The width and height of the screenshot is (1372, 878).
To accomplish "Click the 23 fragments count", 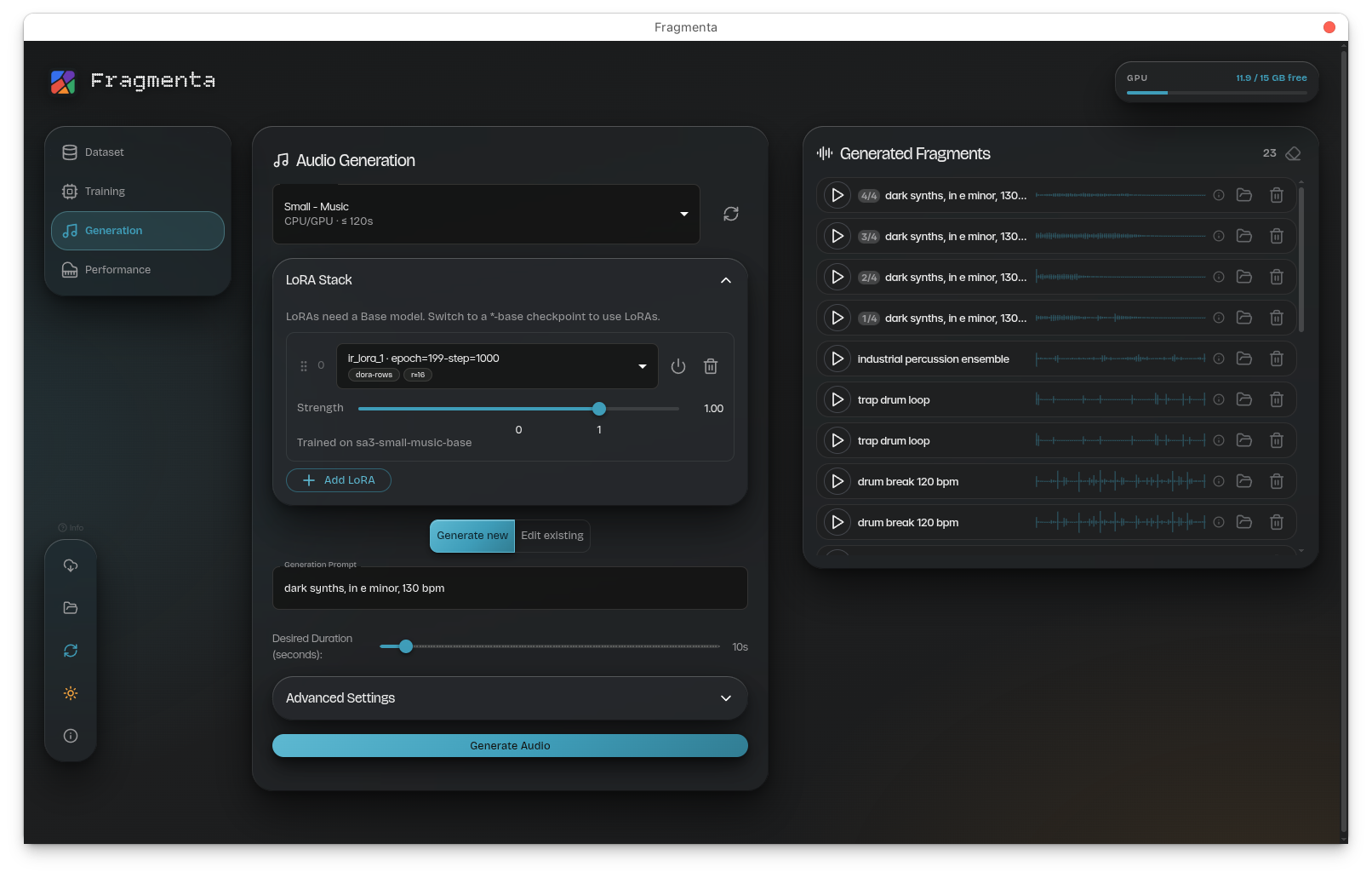I will 1269,153.
